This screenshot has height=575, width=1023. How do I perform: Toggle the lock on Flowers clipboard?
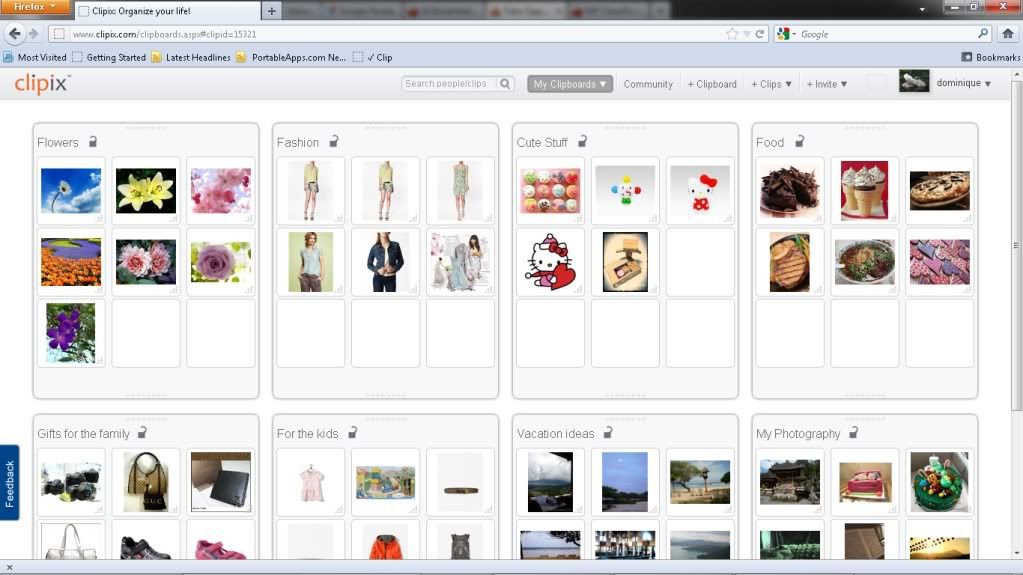click(93, 142)
